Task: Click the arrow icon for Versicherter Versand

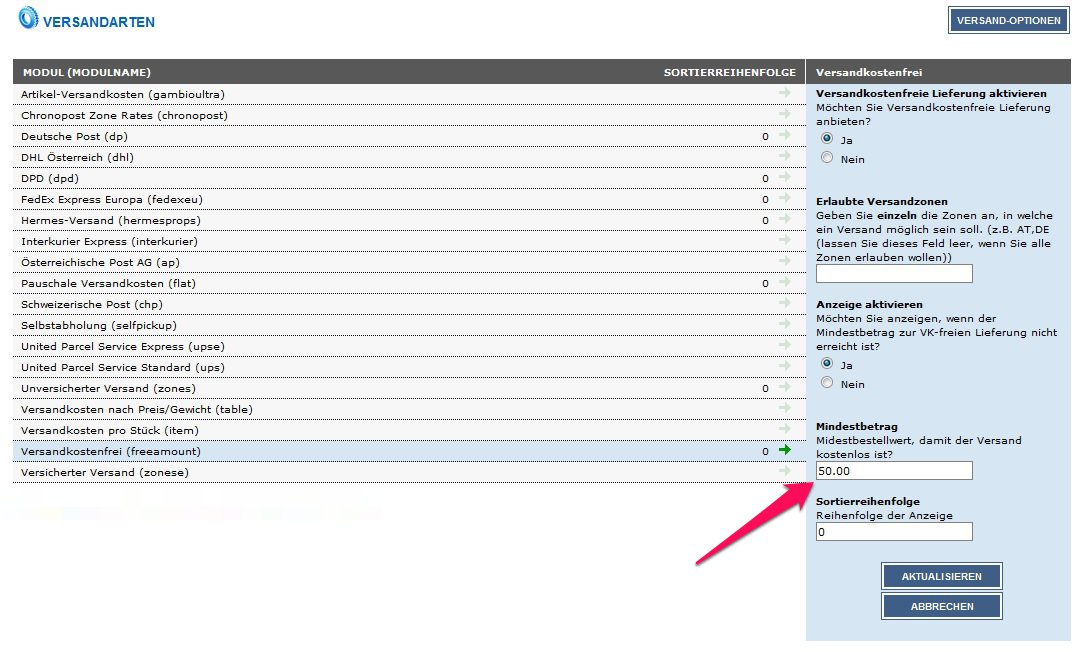Action: (785, 471)
